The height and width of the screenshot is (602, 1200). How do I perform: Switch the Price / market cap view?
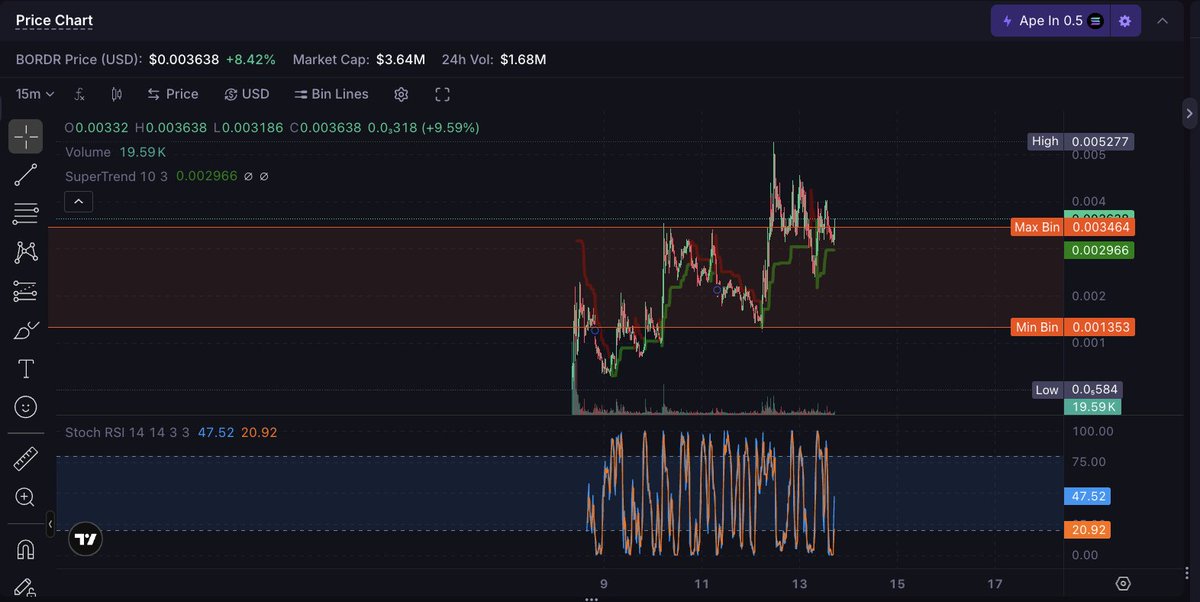[x=172, y=94]
